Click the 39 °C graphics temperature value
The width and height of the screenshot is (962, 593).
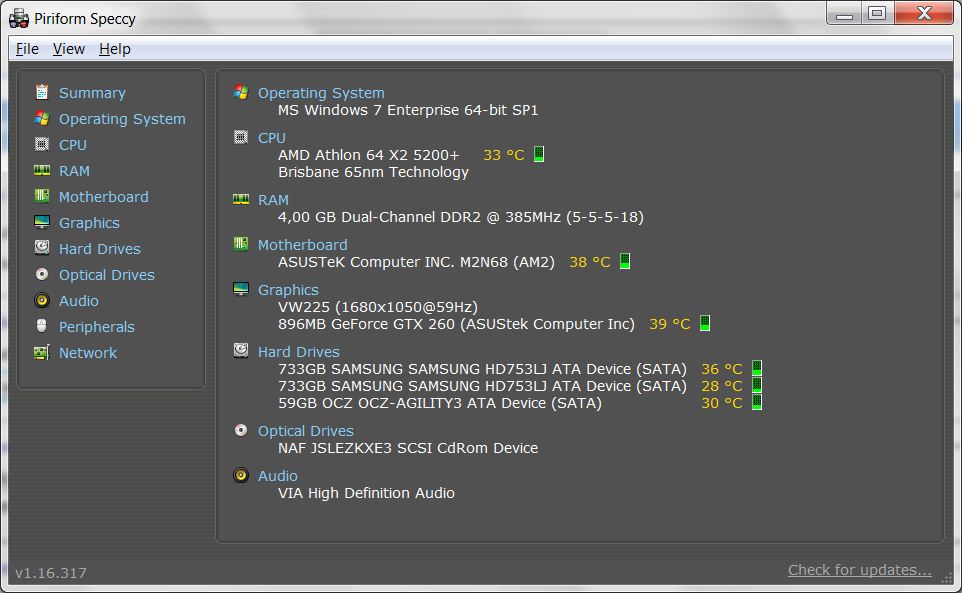click(669, 324)
